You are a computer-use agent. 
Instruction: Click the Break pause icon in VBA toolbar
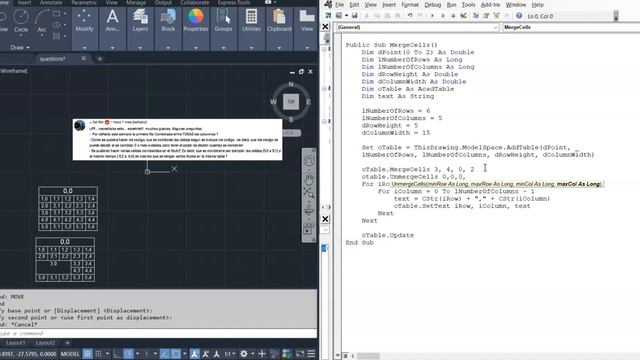point(442,16)
